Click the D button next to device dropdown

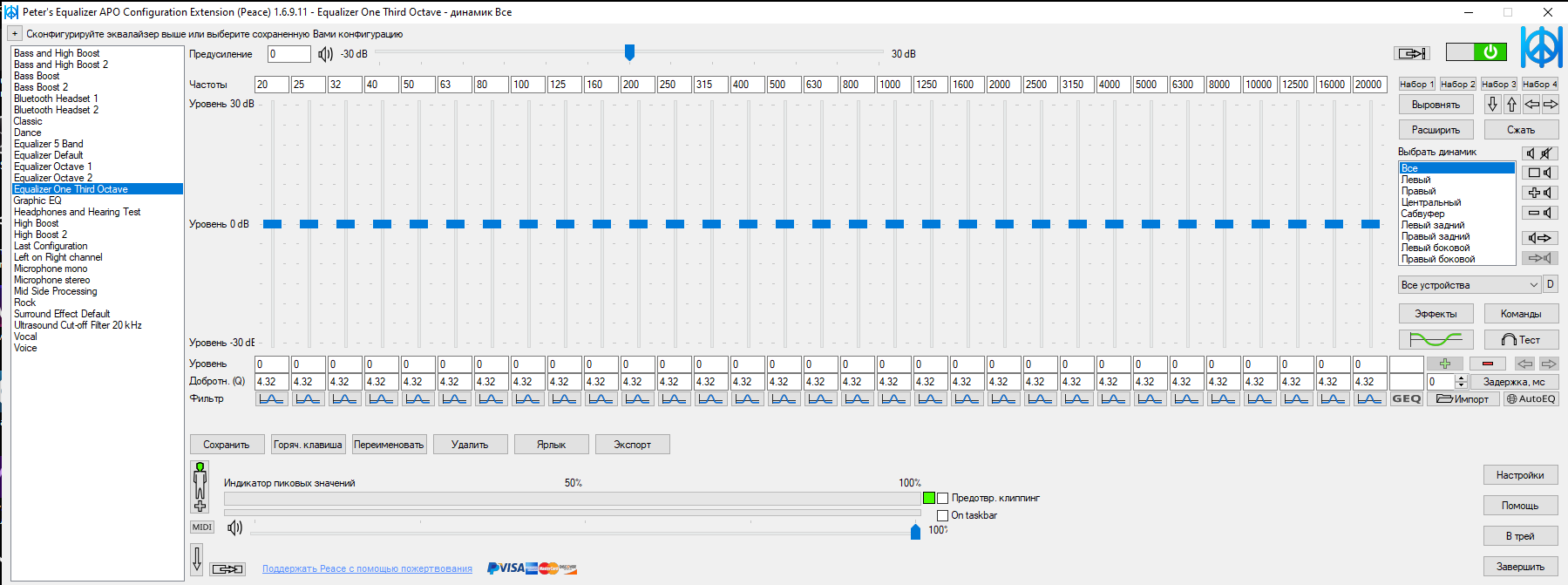click(x=1551, y=284)
